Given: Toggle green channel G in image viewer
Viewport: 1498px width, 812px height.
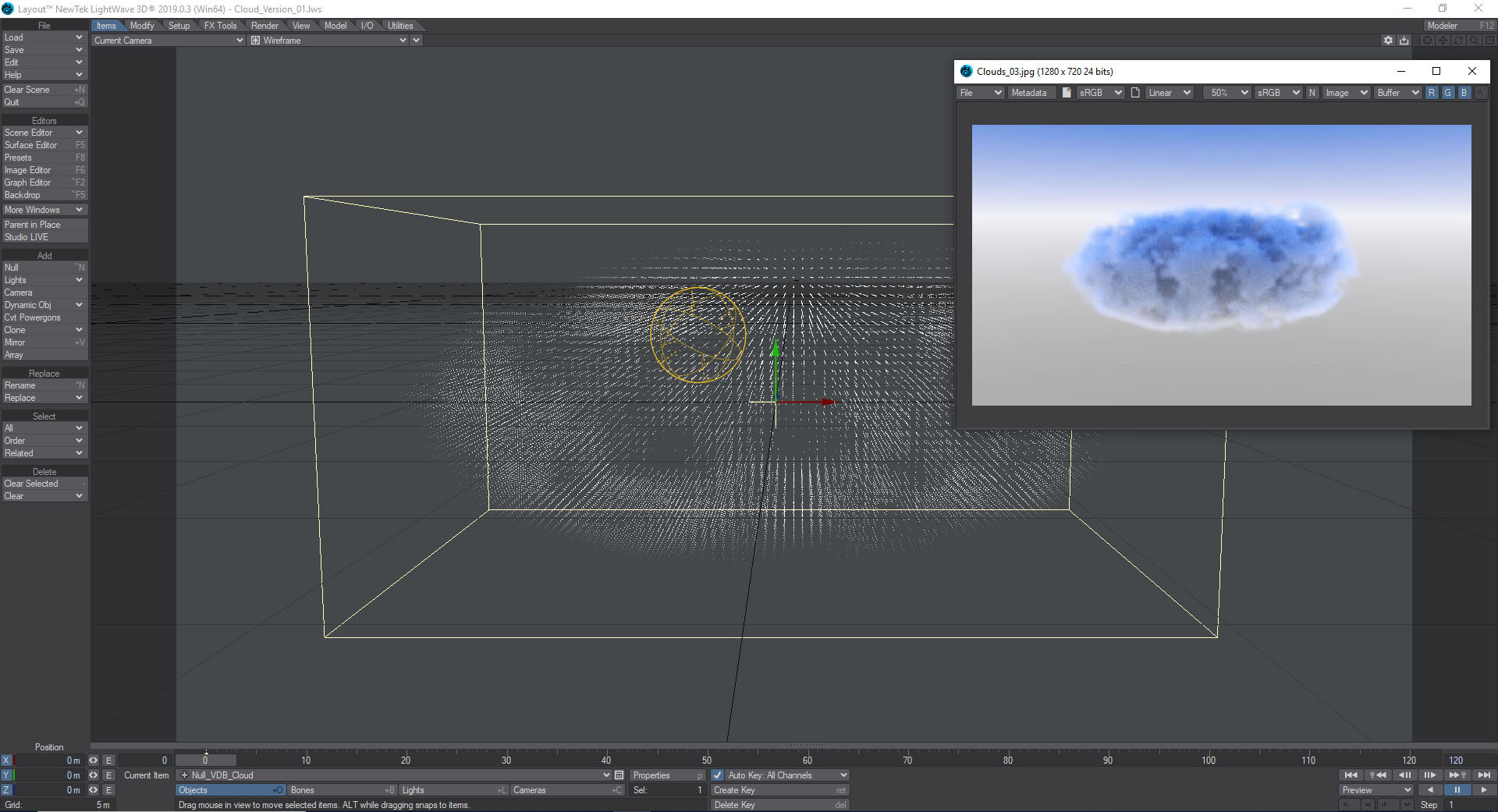Looking at the screenshot, I should (1447, 93).
